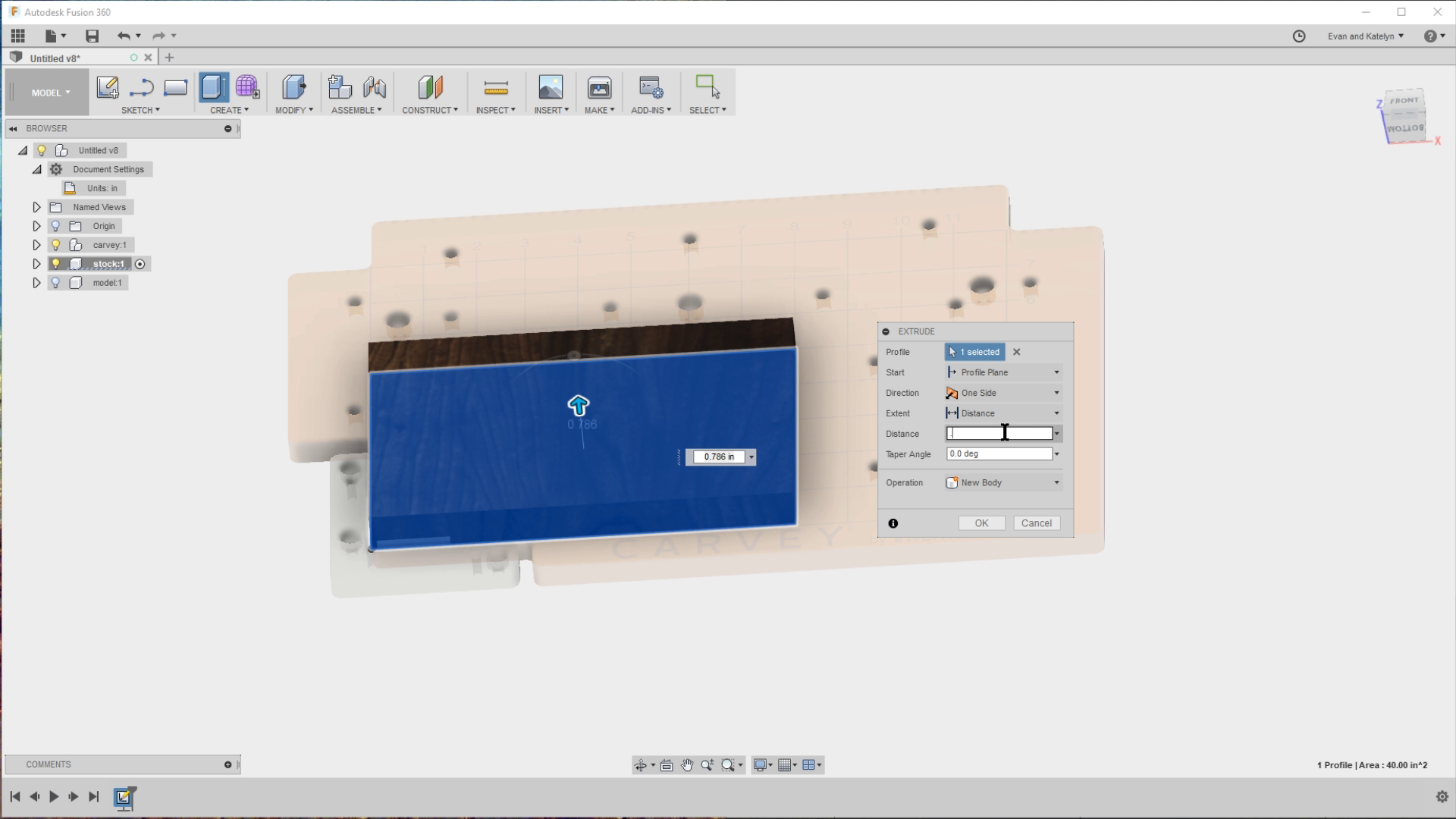Toggle visibility of model:1 body
The width and height of the screenshot is (1456, 819).
click(56, 282)
